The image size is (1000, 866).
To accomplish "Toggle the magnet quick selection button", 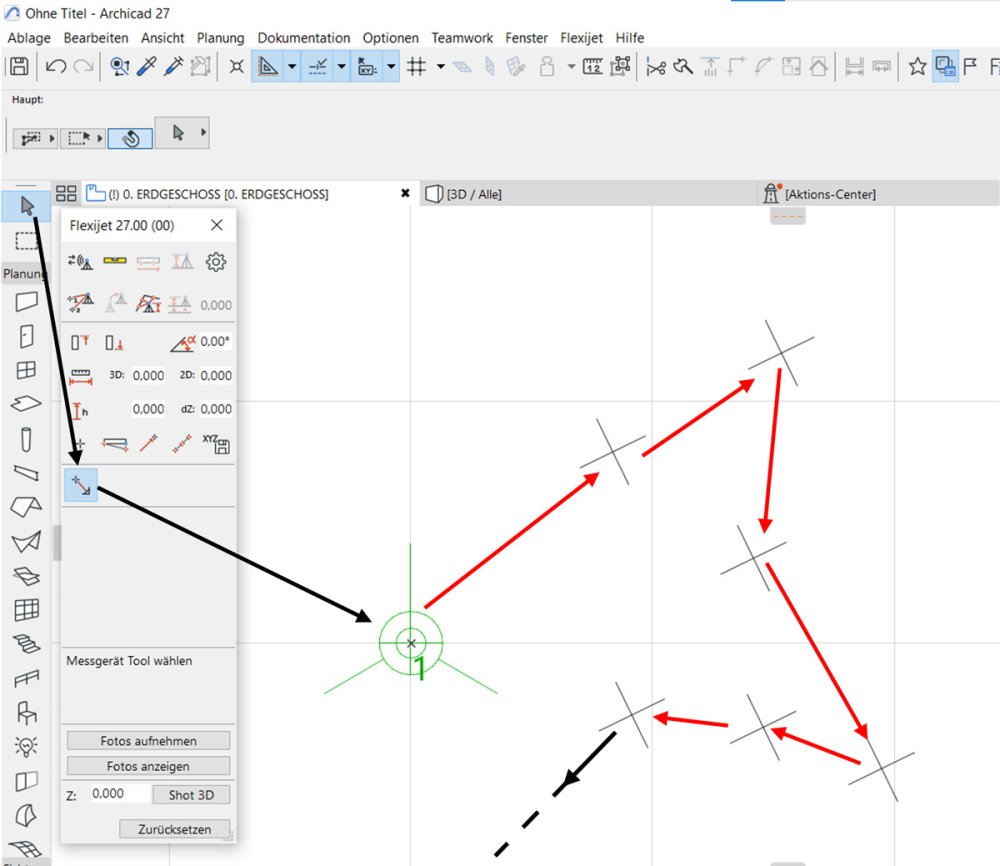I will click(x=130, y=137).
